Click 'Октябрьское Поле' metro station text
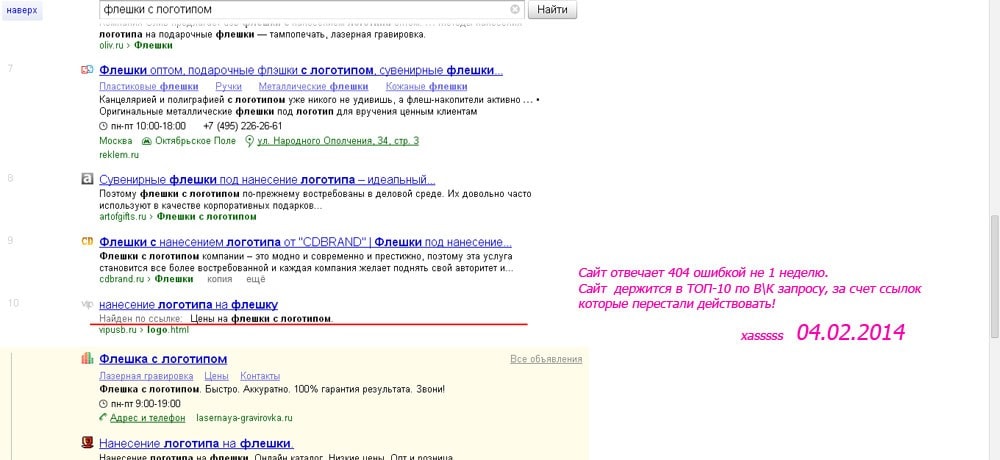This screenshot has width=1000, height=460. pyautogui.click(x=195, y=141)
